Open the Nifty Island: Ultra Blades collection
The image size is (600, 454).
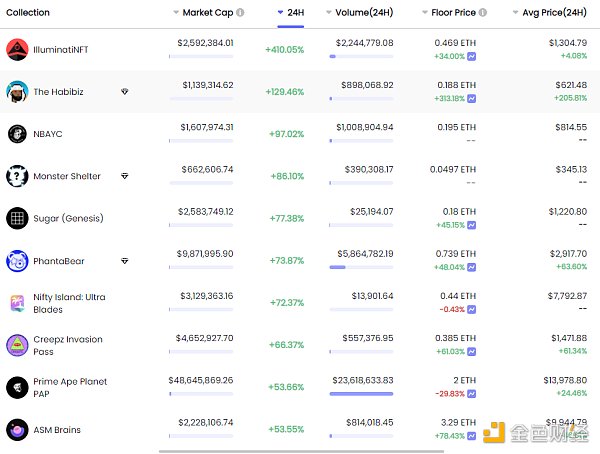point(68,303)
